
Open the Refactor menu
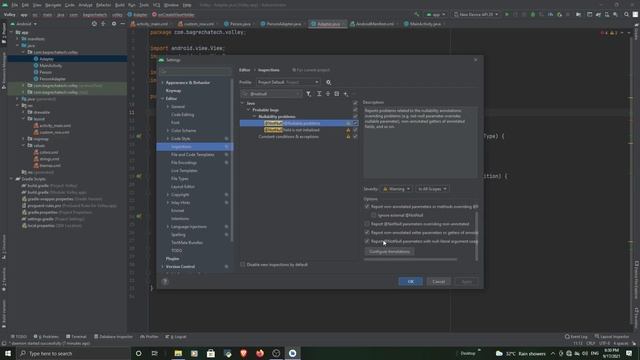click(x=103, y=5)
